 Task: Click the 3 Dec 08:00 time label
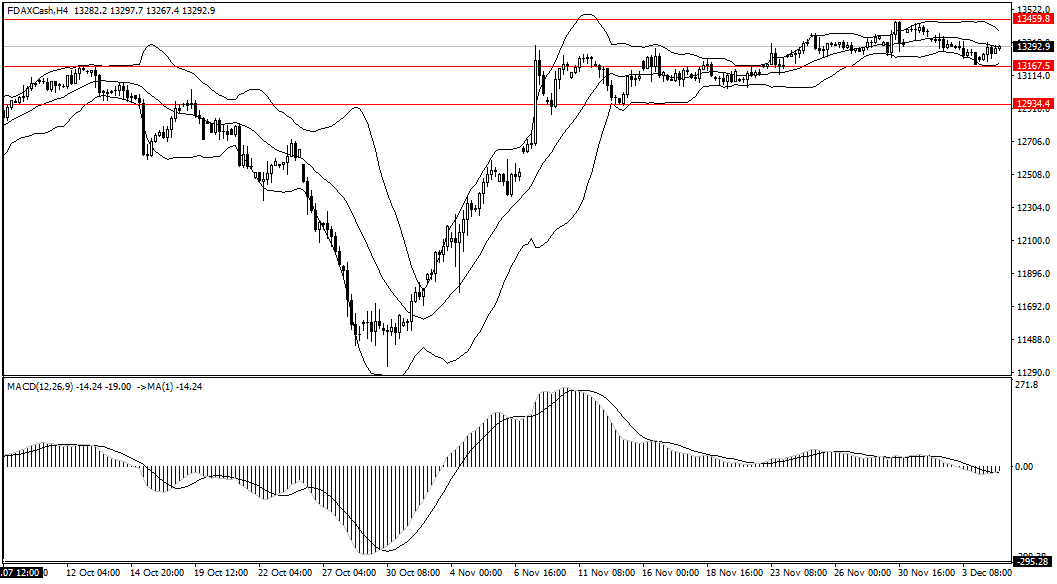click(x=984, y=574)
